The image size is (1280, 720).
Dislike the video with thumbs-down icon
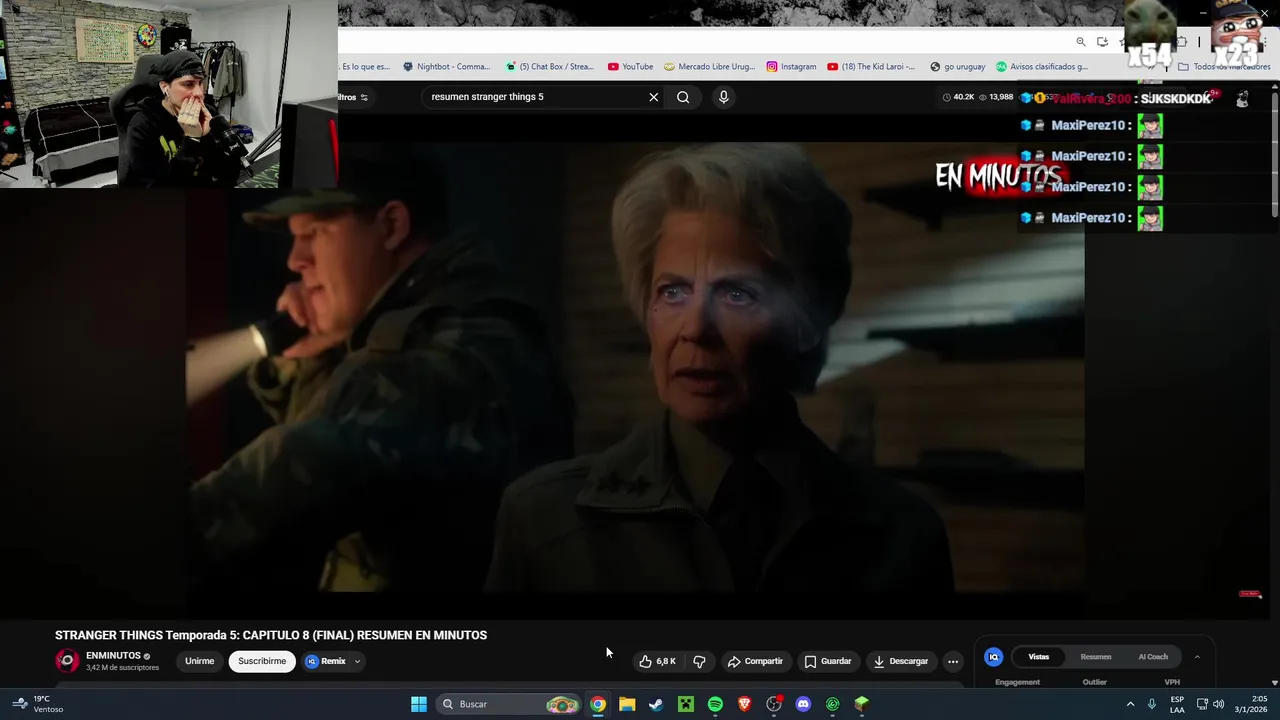point(699,661)
